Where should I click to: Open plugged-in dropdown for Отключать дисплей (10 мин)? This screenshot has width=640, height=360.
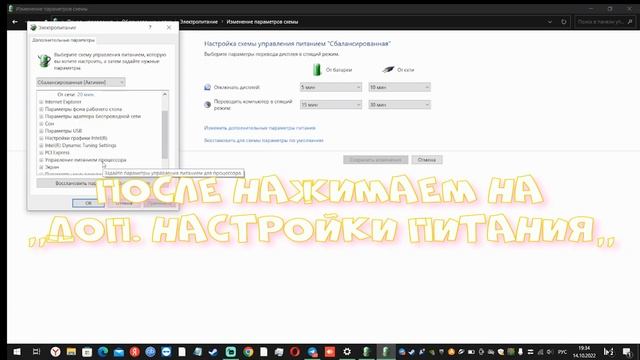399,87
